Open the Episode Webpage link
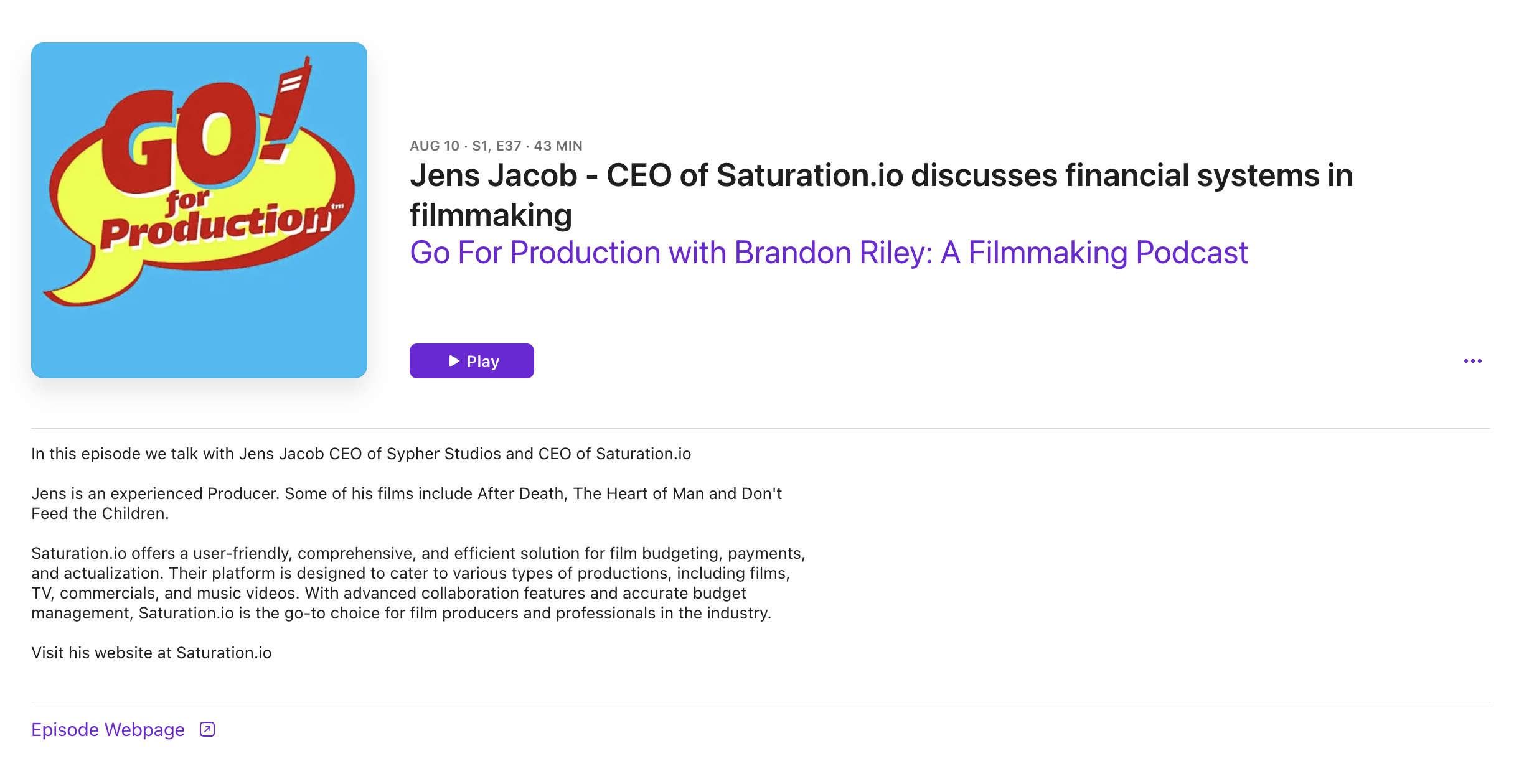 108,729
